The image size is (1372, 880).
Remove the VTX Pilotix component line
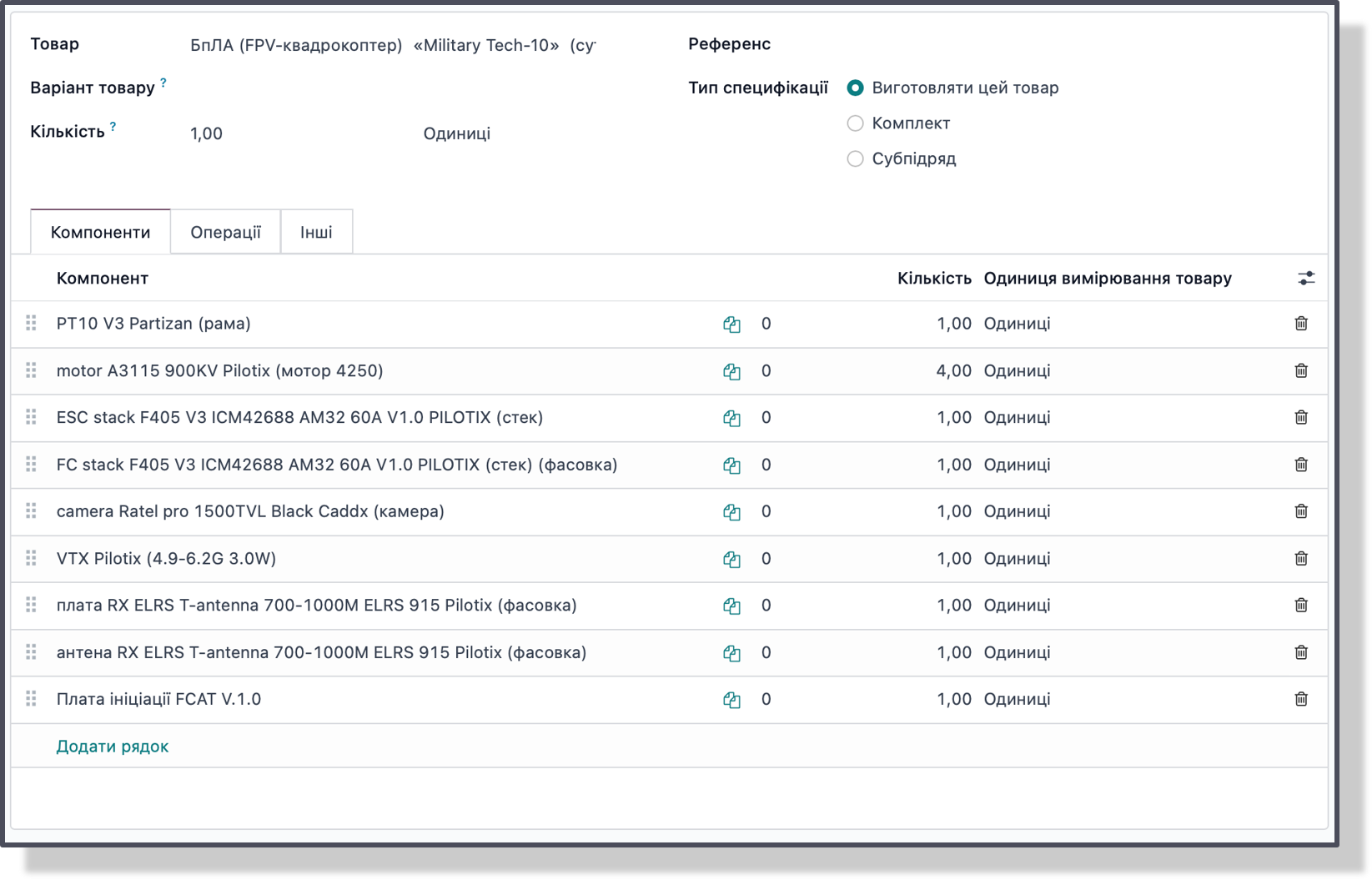pos(1300,558)
